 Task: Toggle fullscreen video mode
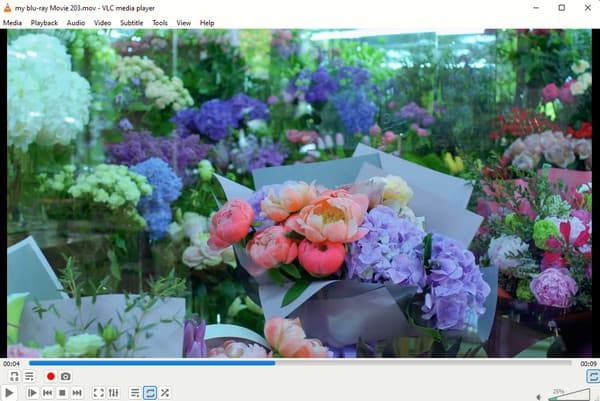[x=98, y=393]
